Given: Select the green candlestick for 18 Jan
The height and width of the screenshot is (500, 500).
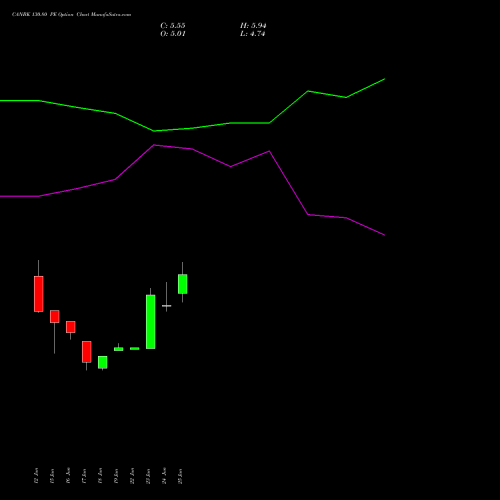Looking at the screenshot, I should [x=103, y=362].
